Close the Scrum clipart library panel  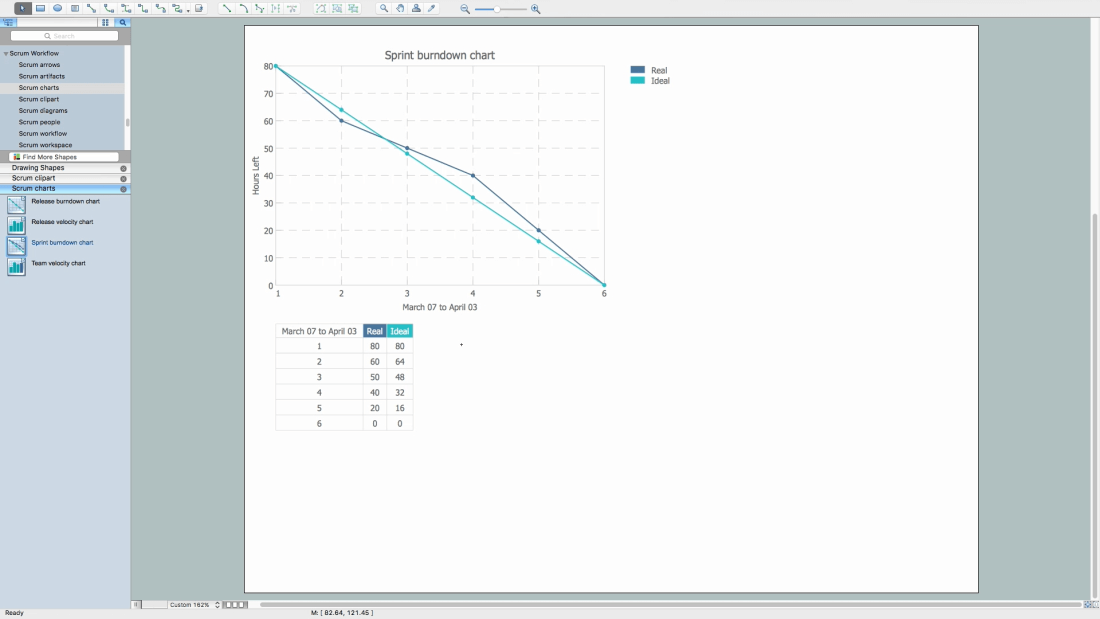[x=123, y=179]
